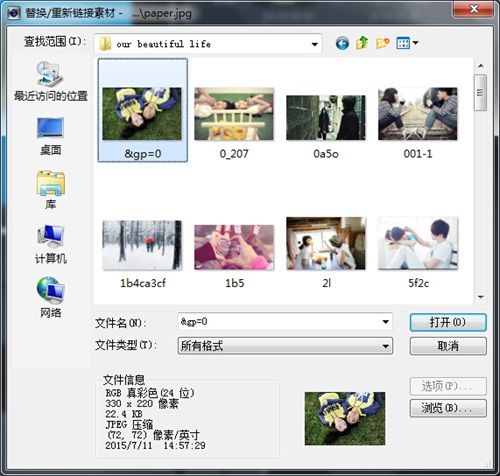
Task: Select the 5f2c thumbnail
Action: tap(418, 243)
